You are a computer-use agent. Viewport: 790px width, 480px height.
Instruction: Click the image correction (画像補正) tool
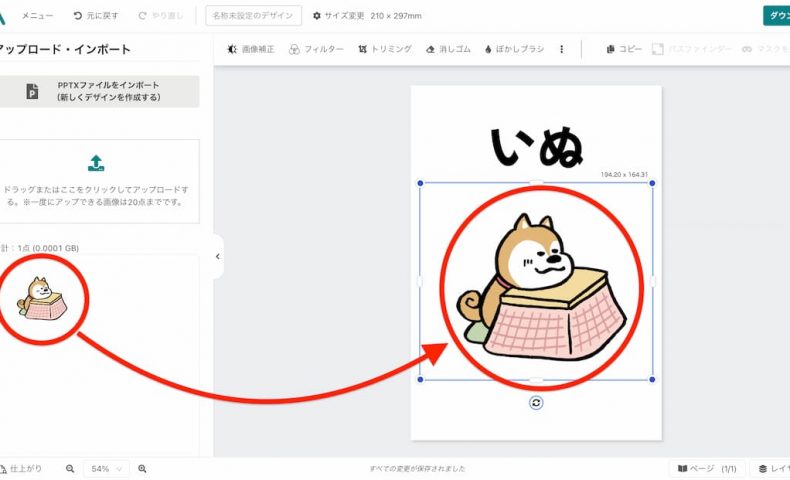[x=252, y=49]
